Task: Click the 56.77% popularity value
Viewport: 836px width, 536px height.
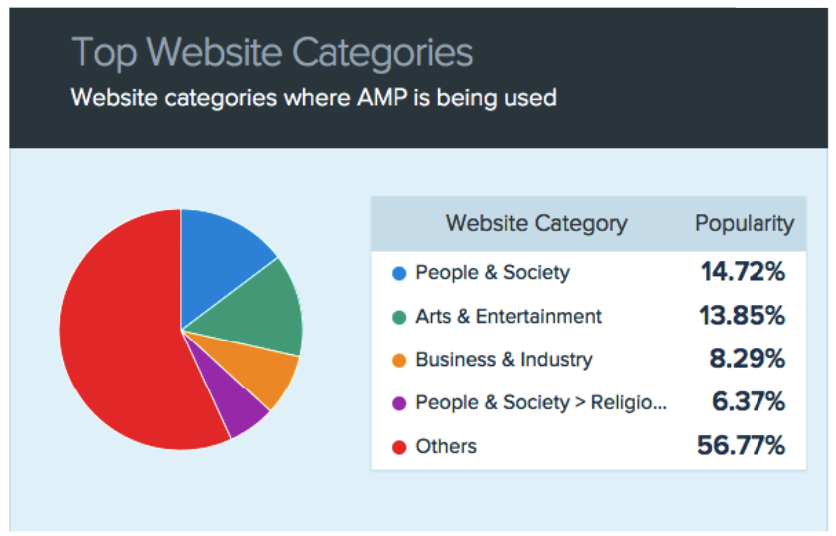Action: click(x=741, y=445)
